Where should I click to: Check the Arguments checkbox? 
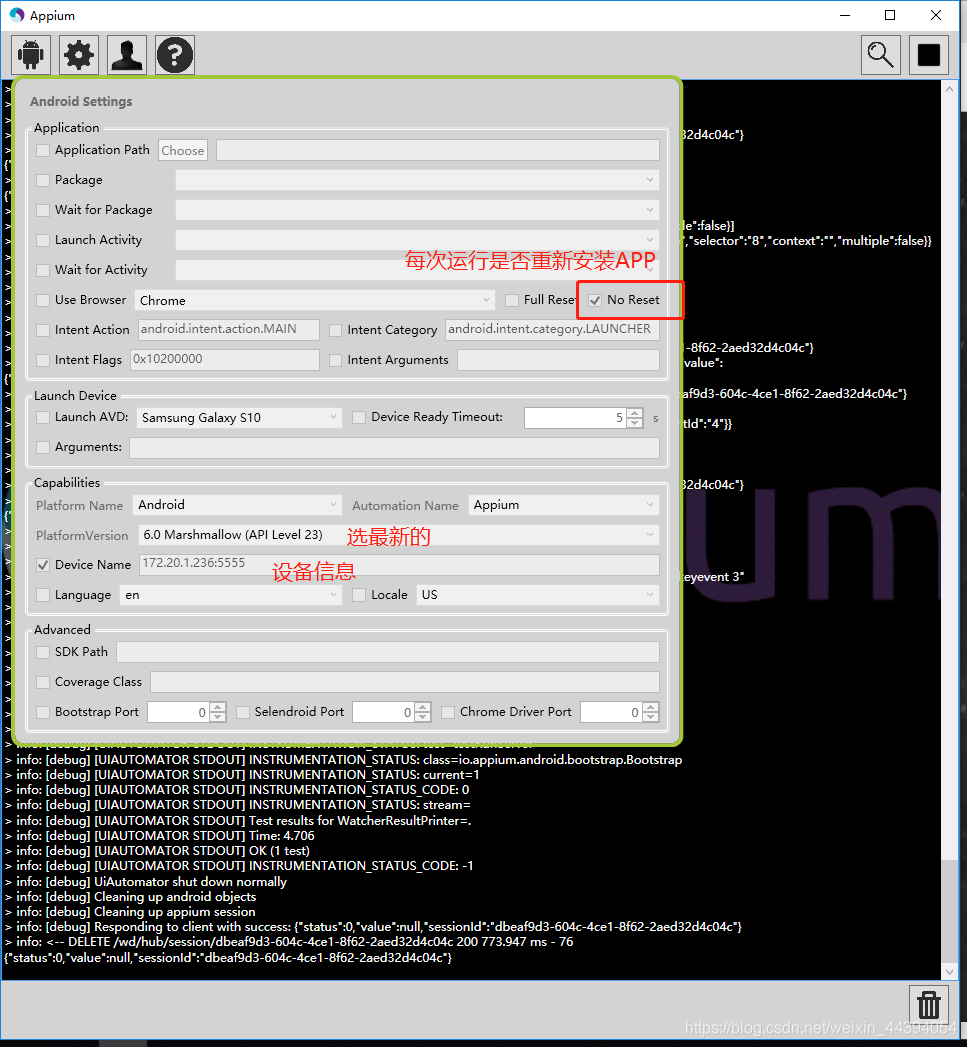coord(43,447)
